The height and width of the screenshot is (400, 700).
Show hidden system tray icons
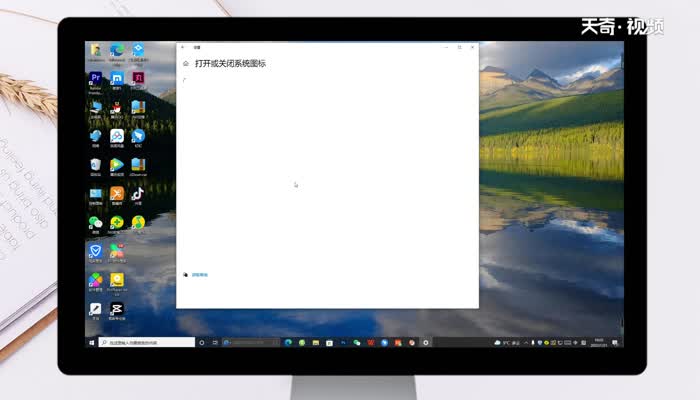click(x=526, y=342)
